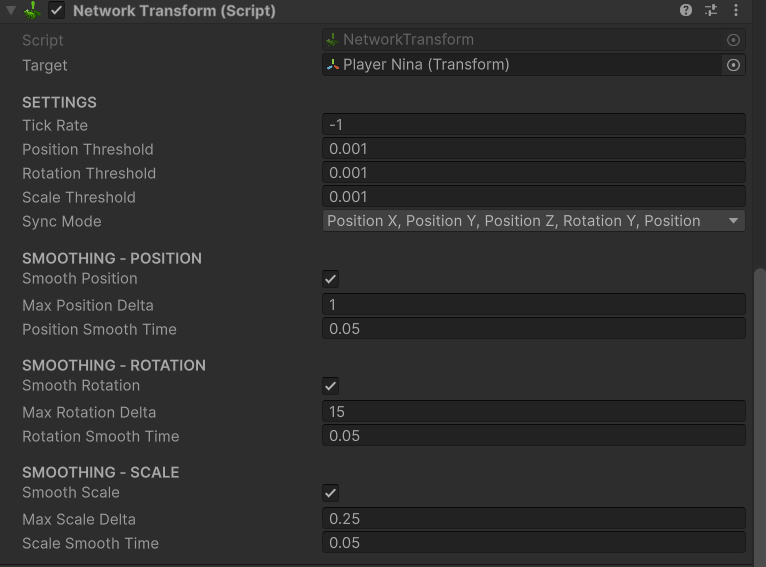The image size is (766, 567).
Task: Click the Max Rotation Delta field
Action: 533,412
